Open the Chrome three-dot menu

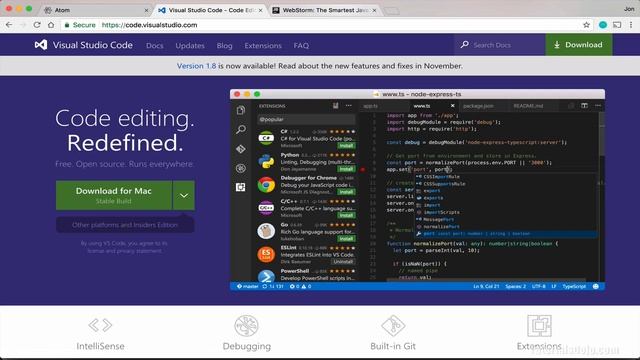631,25
